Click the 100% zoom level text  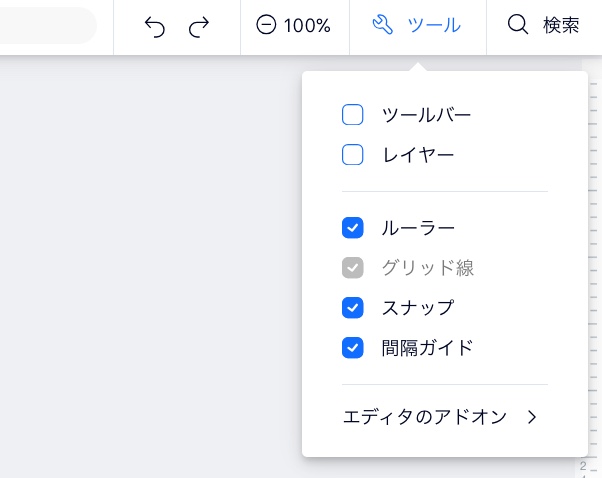[x=307, y=26]
